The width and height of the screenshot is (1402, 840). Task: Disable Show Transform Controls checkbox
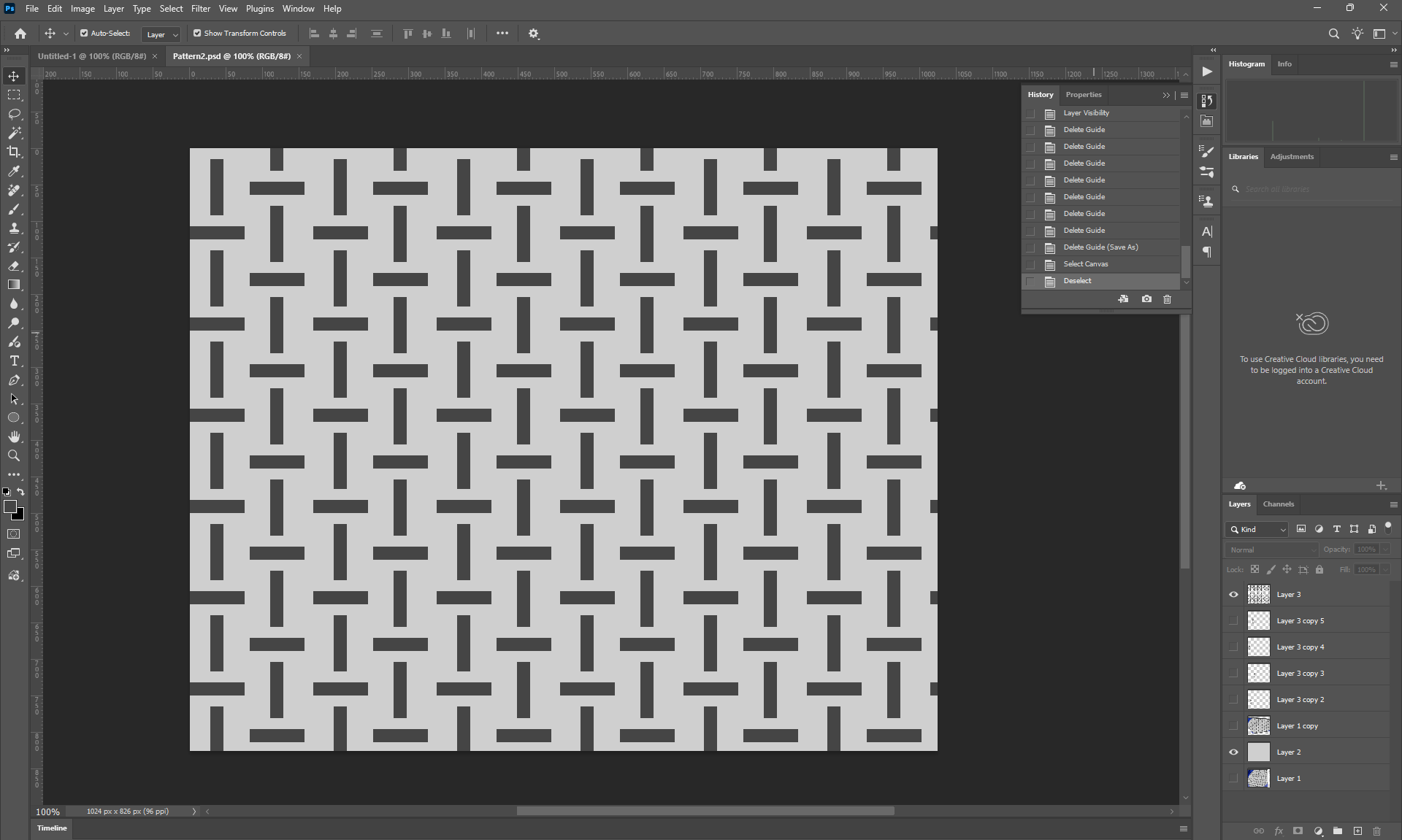197,34
